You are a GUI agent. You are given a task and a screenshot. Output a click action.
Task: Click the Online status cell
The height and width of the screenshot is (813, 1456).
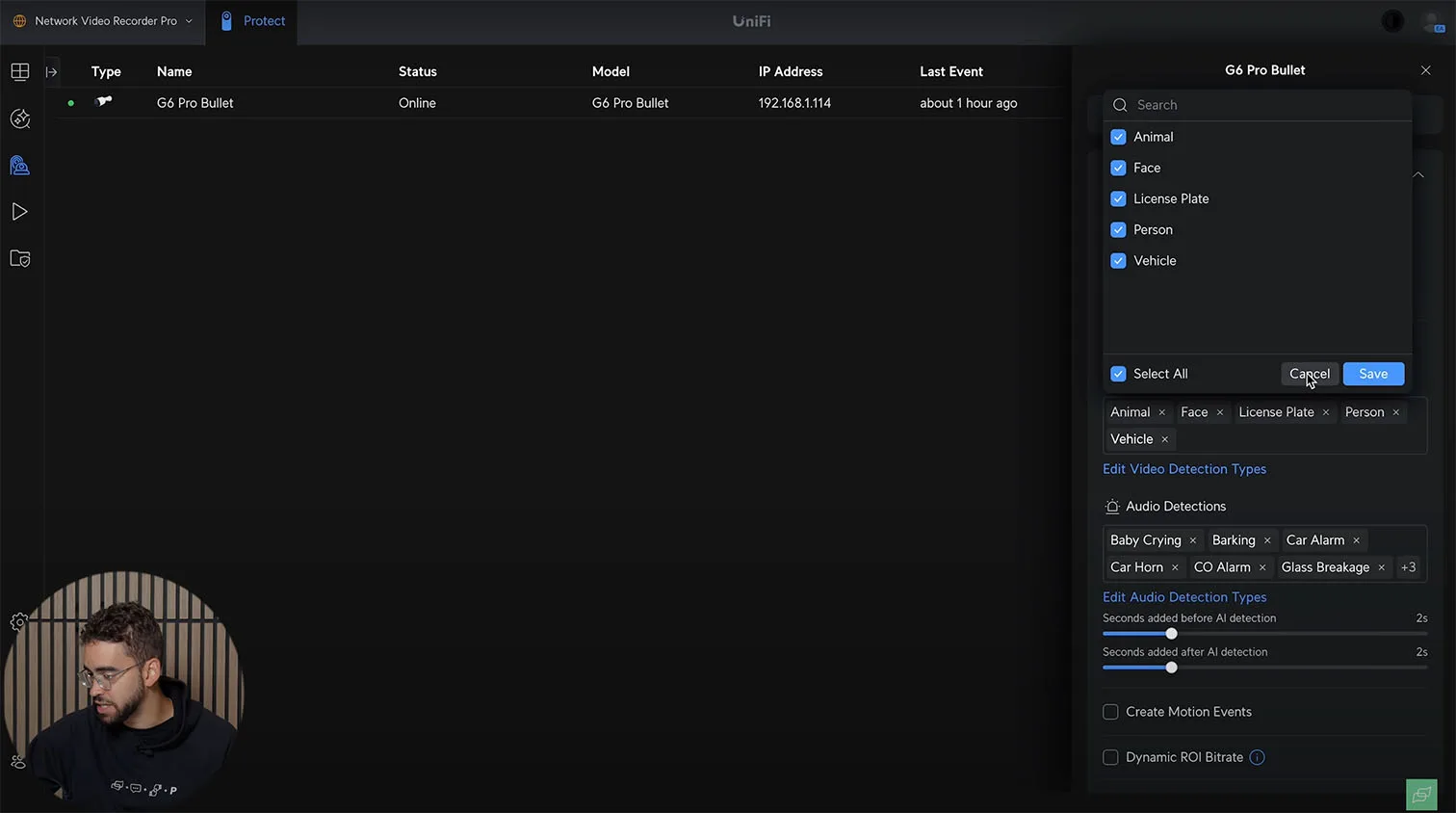(417, 103)
